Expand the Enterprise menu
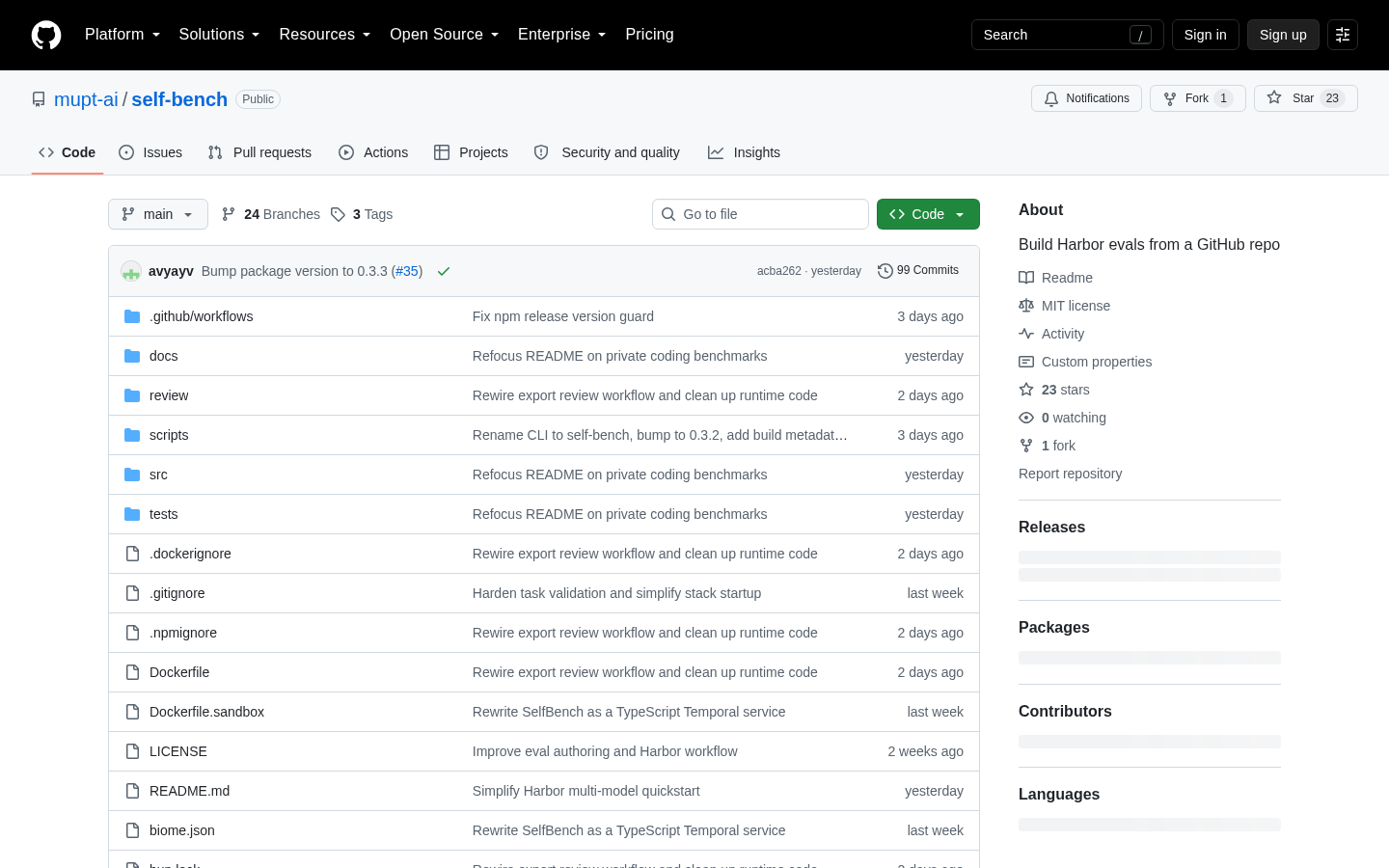This screenshot has width=1389, height=868. pos(561,35)
